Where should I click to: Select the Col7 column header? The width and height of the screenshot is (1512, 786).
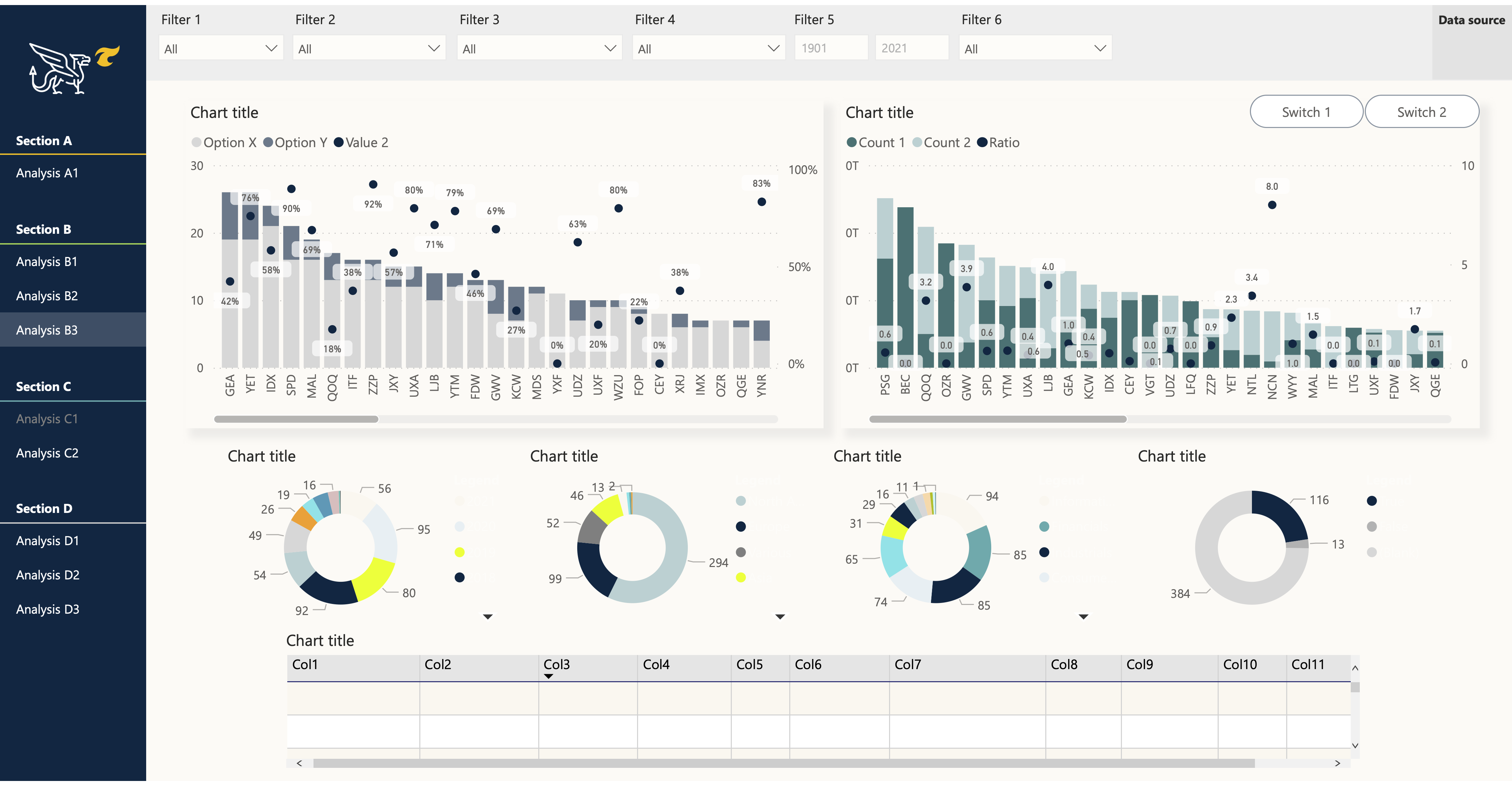coord(908,665)
